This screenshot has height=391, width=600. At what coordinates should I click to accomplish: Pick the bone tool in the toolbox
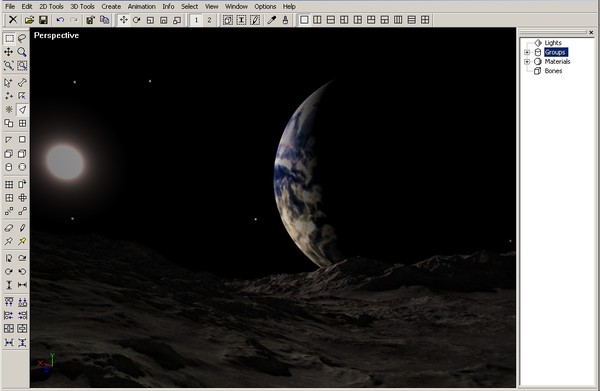pyautogui.click(x=22, y=82)
